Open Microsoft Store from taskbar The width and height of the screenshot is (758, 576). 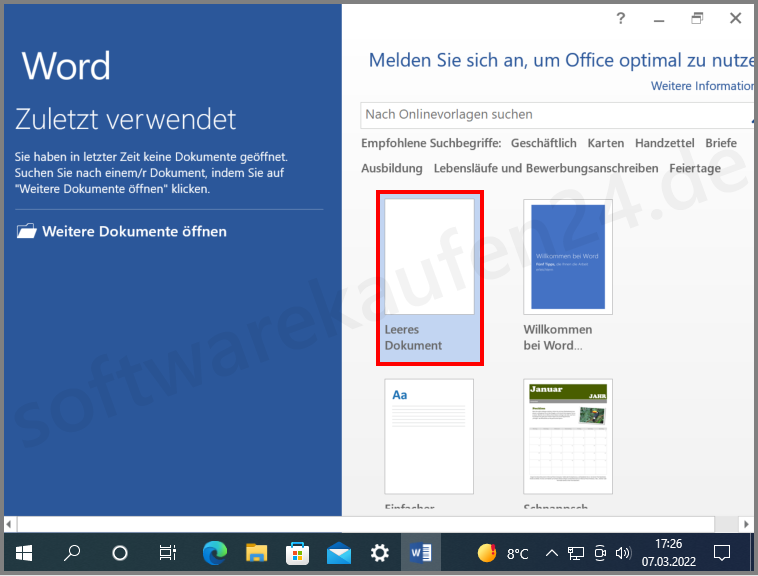click(297, 553)
